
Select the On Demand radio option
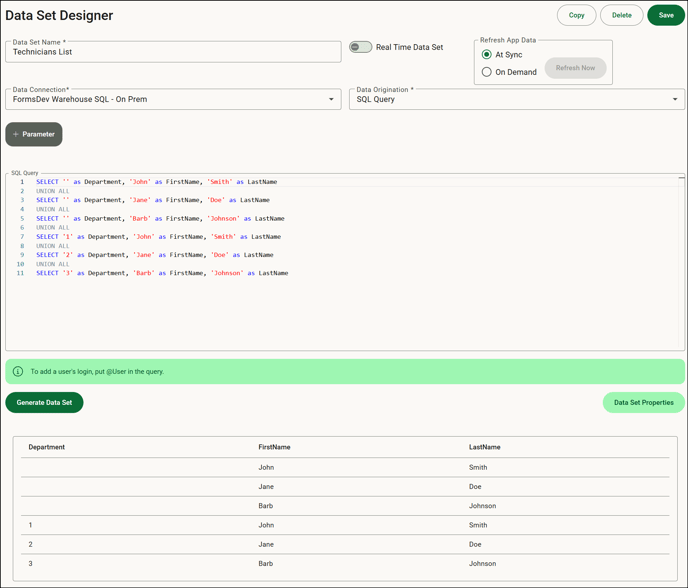[x=487, y=72]
